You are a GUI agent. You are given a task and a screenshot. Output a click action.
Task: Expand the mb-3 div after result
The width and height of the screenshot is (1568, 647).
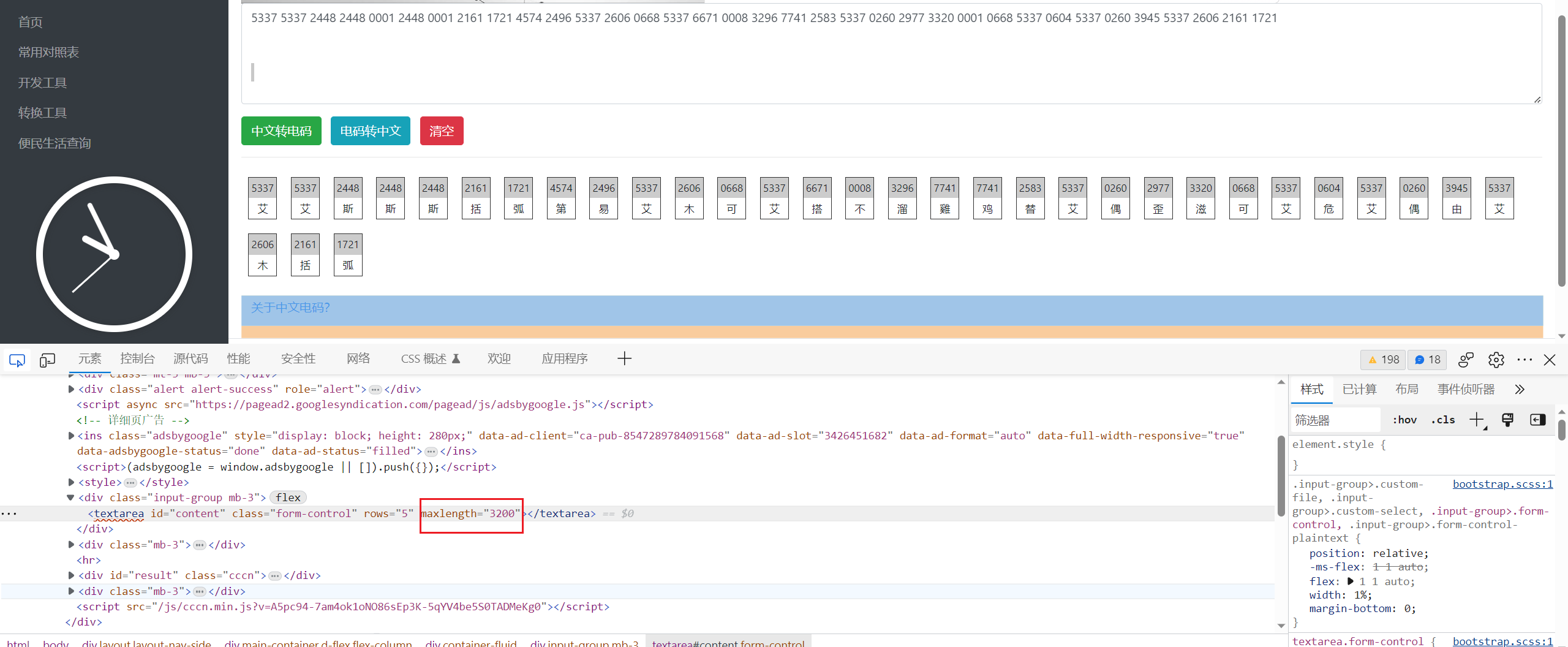click(x=71, y=591)
